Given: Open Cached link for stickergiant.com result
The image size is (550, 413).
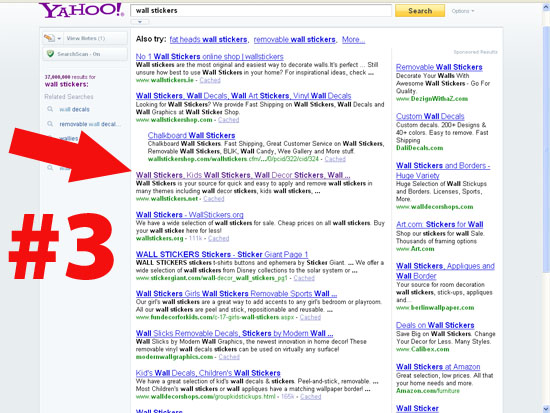Looking at the screenshot, I should click(x=304, y=278).
